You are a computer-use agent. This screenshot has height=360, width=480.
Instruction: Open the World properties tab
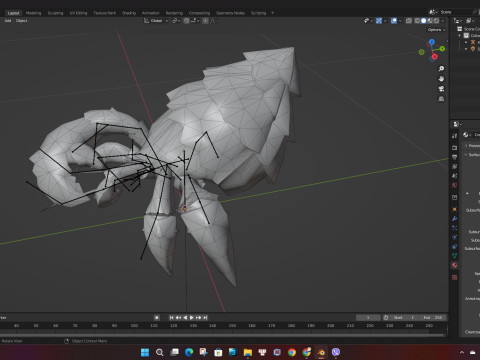[455, 185]
